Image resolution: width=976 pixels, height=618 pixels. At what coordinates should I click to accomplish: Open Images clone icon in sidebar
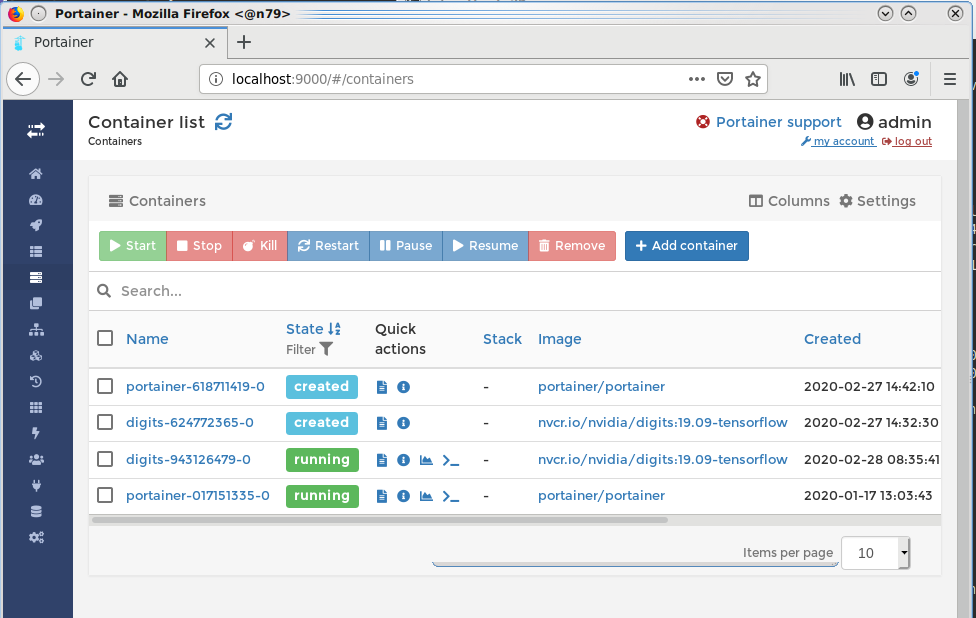[x=36, y=303]
